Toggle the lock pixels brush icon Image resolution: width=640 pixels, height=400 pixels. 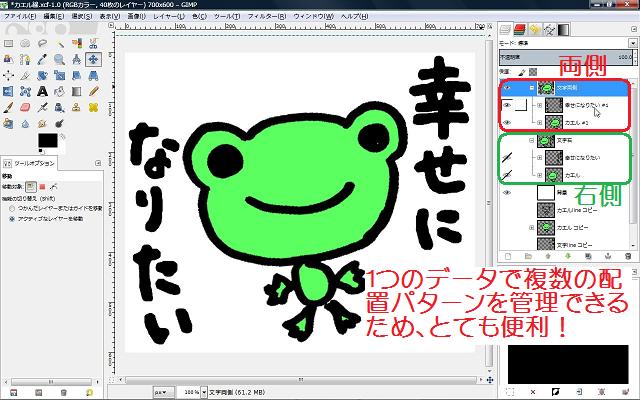click(522, 72)
